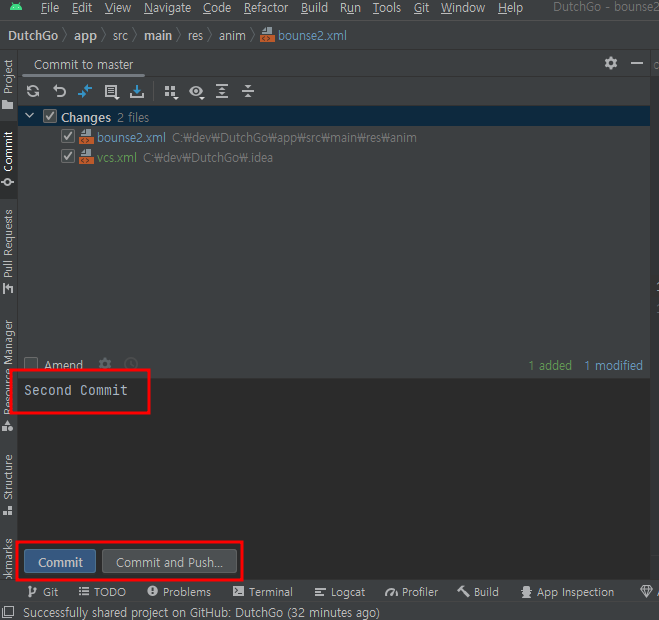
Task: Click the Collapse All icon
Action: [x=248, y=91]
